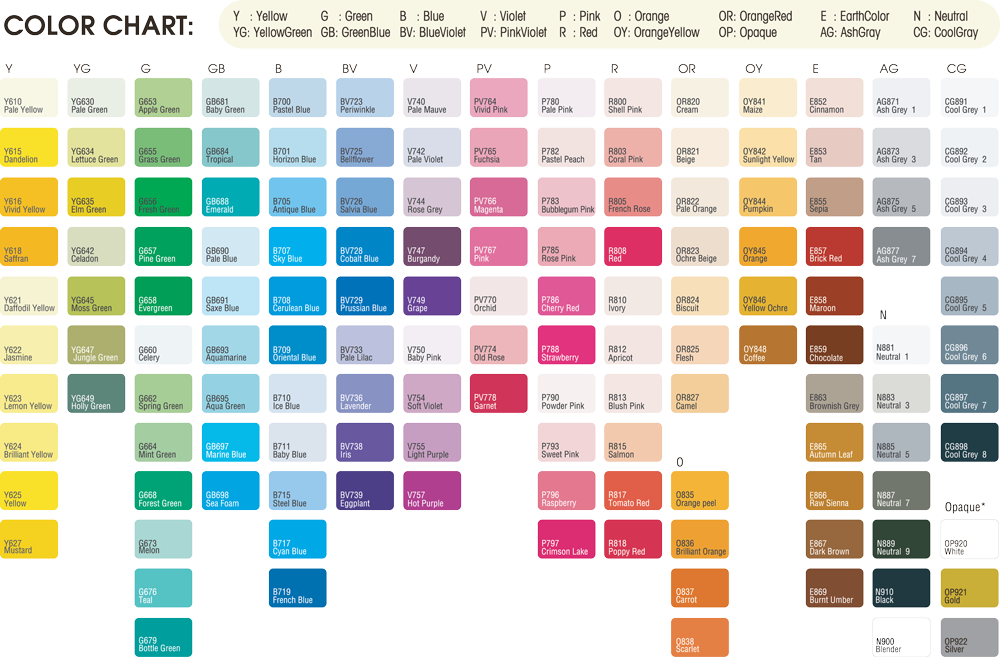Screen dimensions: 1000x657
Task: Click the N900 Blender swatch
Action: [900, 636]
